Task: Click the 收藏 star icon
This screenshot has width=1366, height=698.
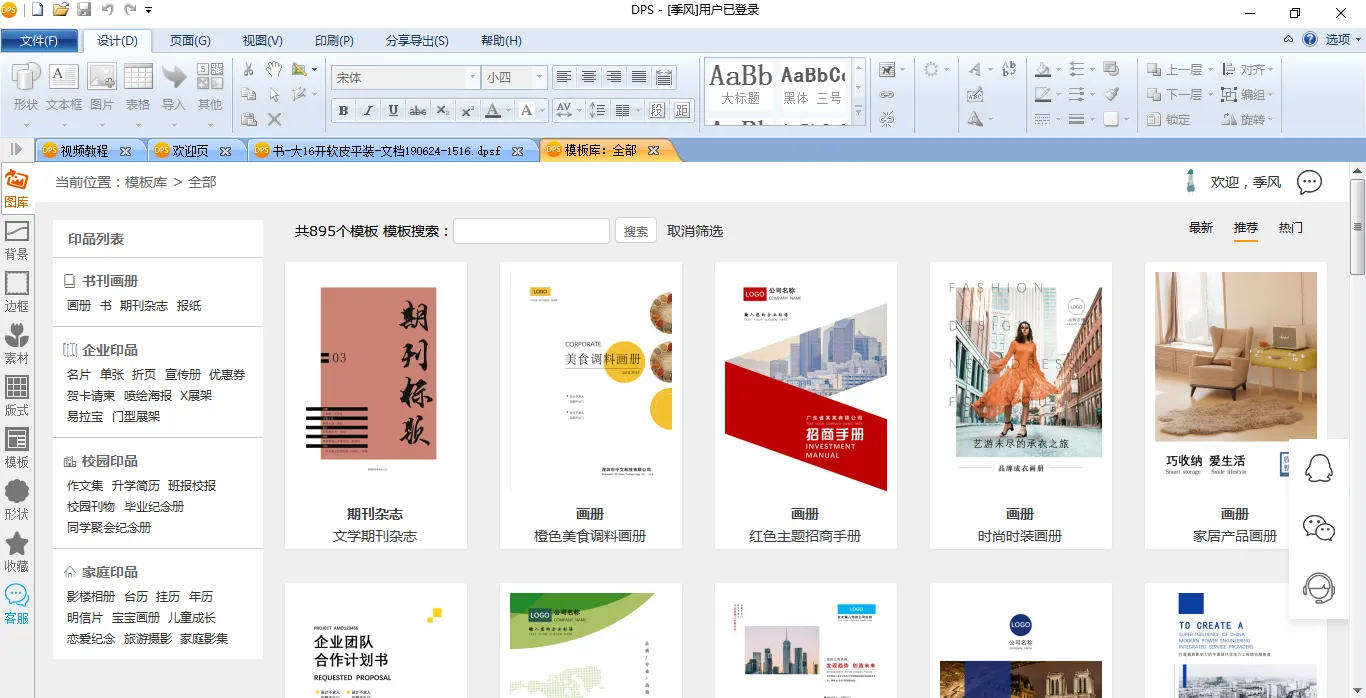Action: pyautogui.click(x=16, y=552)
